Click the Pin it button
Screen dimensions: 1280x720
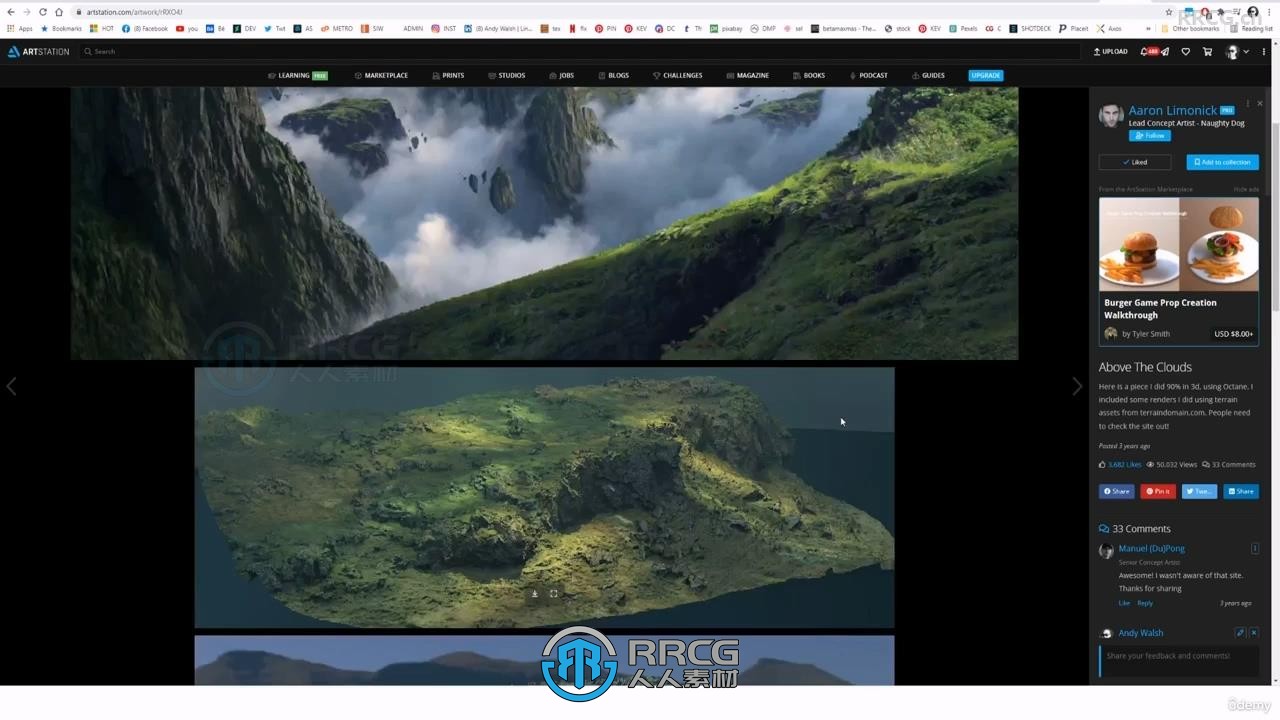tap(1158, 491)
